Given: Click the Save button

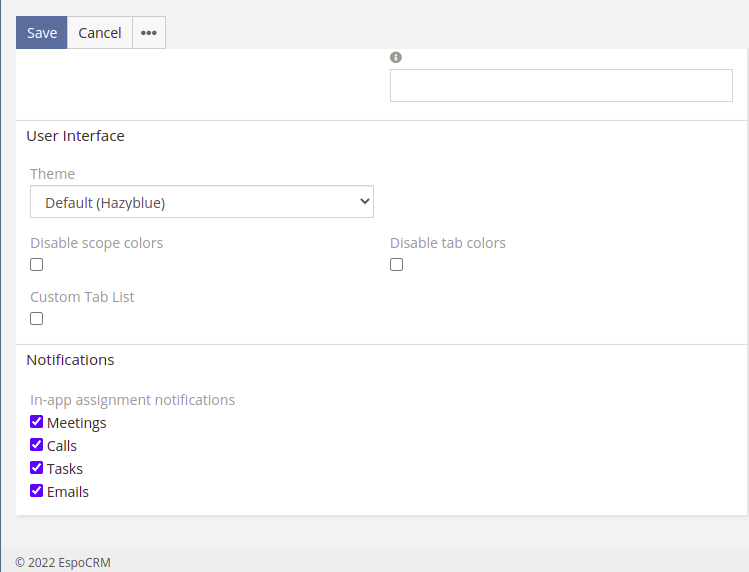Looking at the screenshot, I should (42, 33).
